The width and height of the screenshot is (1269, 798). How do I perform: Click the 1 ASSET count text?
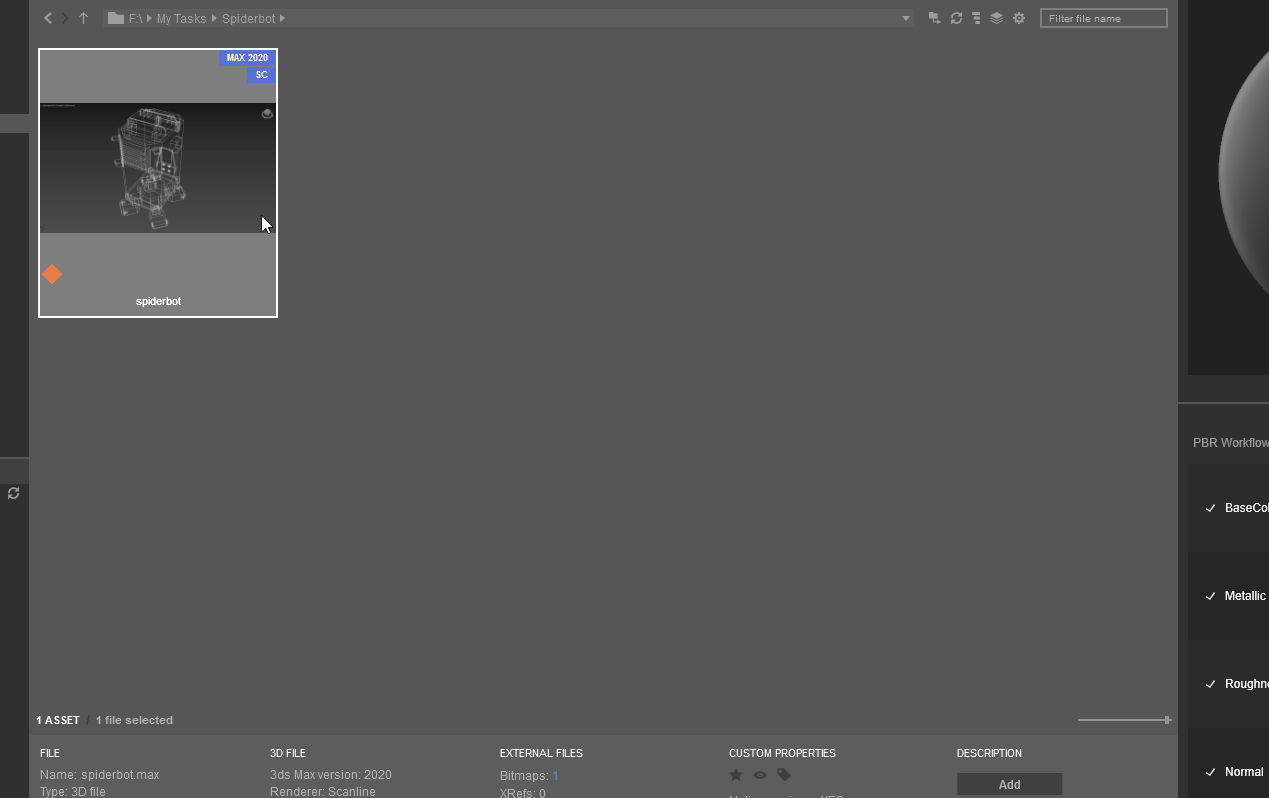[58, 720]
